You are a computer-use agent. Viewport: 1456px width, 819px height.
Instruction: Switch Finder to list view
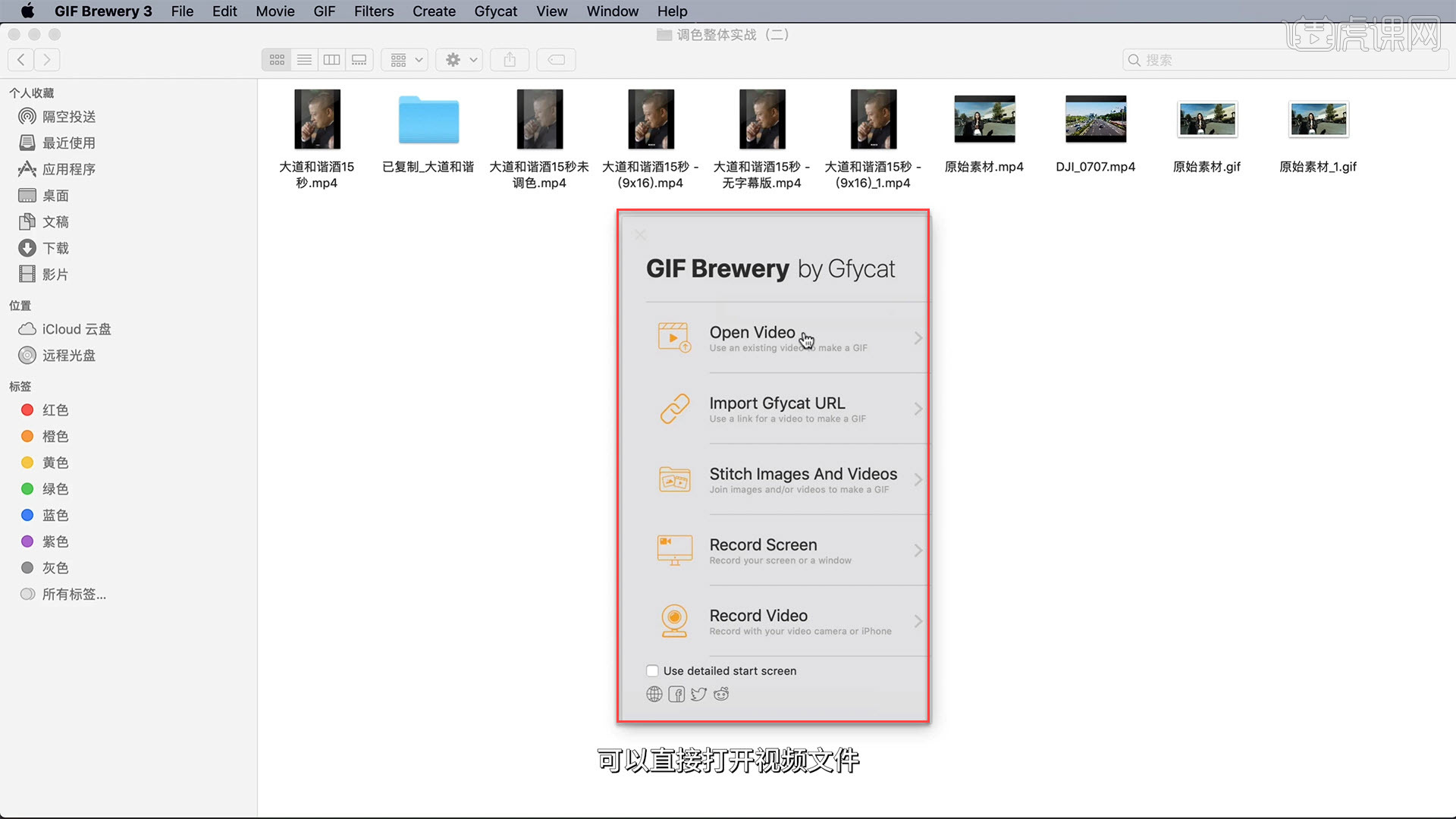(x=303, y=59)
